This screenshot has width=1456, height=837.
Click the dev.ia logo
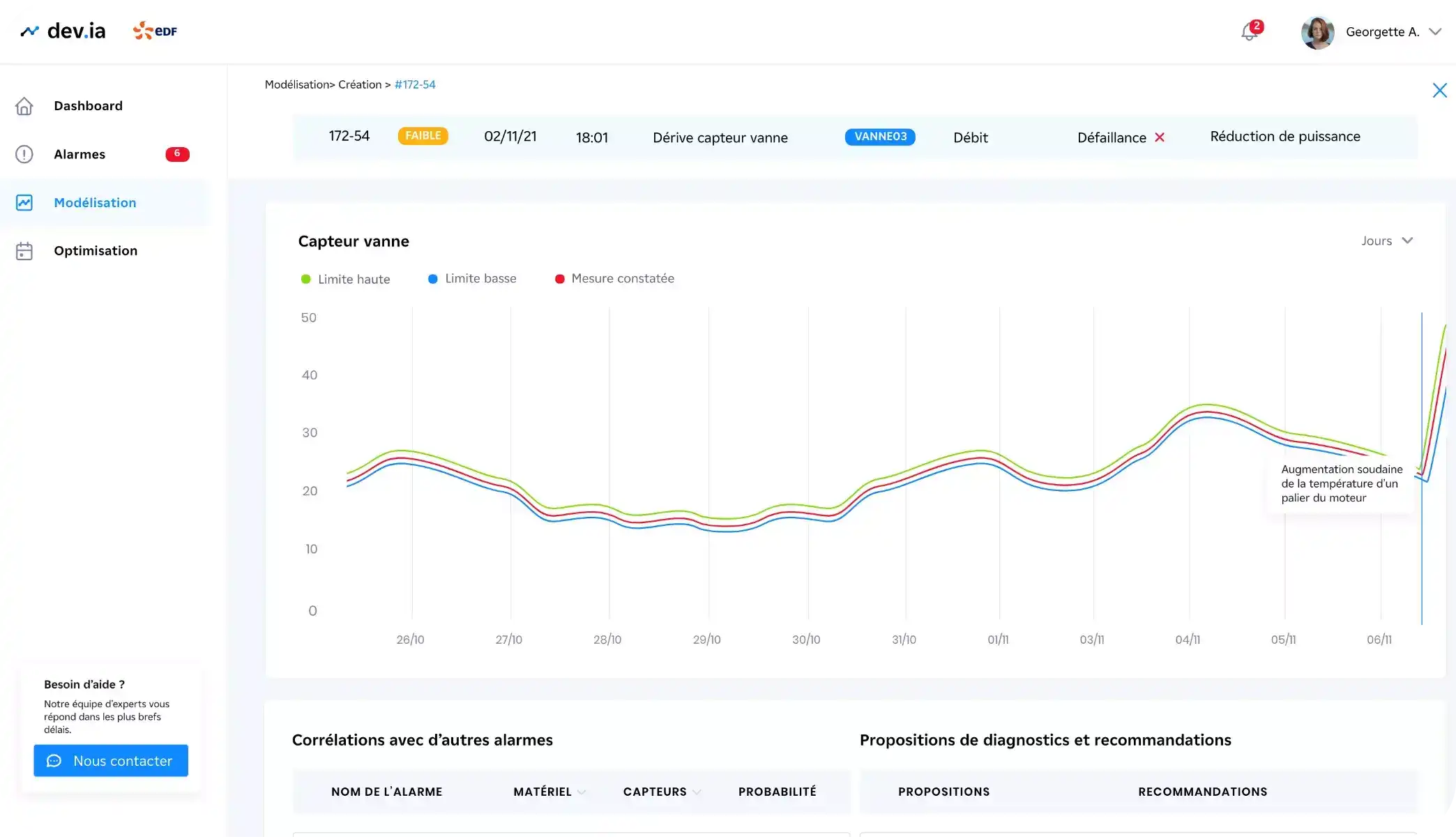pos(63,31)
